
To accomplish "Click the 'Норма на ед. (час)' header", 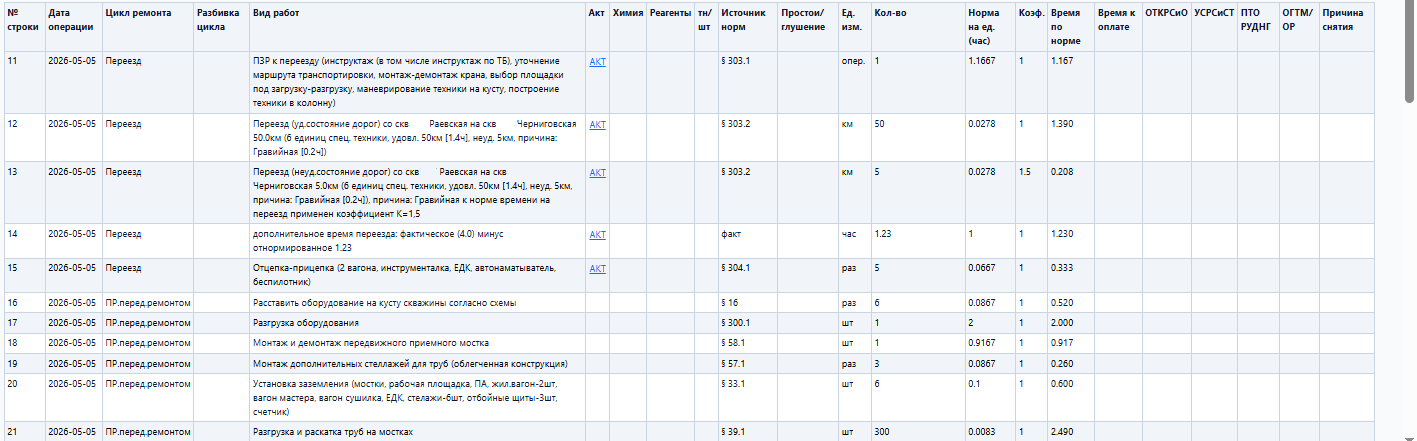I will point(990,27).
